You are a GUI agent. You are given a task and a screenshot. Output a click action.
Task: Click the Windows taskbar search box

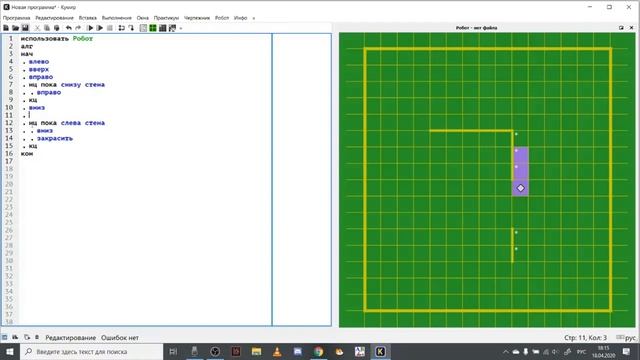[x=91, y=351]
